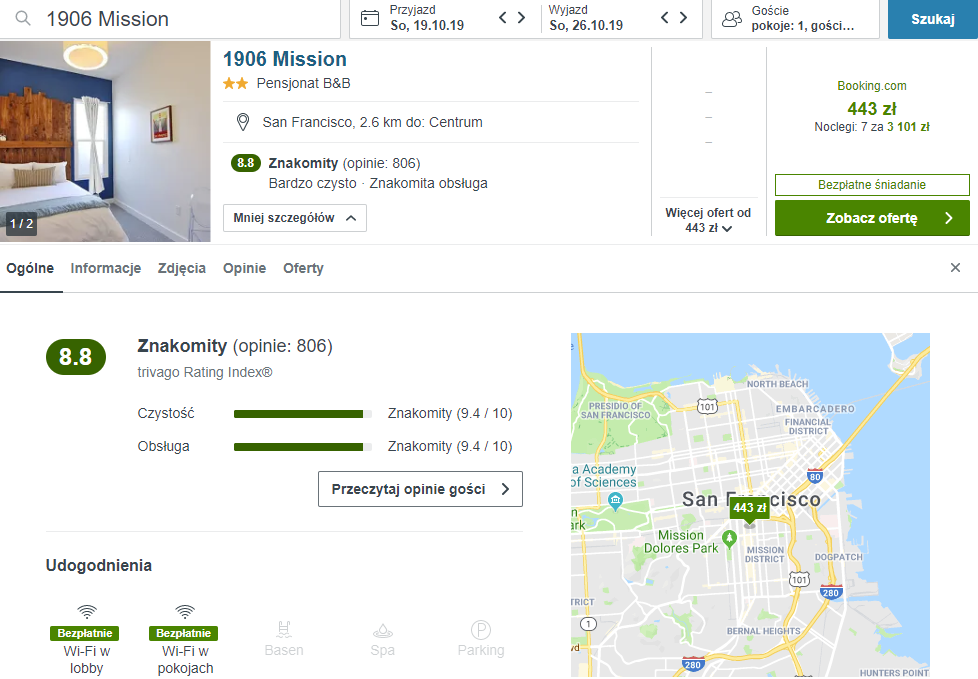Viewport: 978px width, 679px height.
Task: Click the guests people icon
Action: [732, 18]
